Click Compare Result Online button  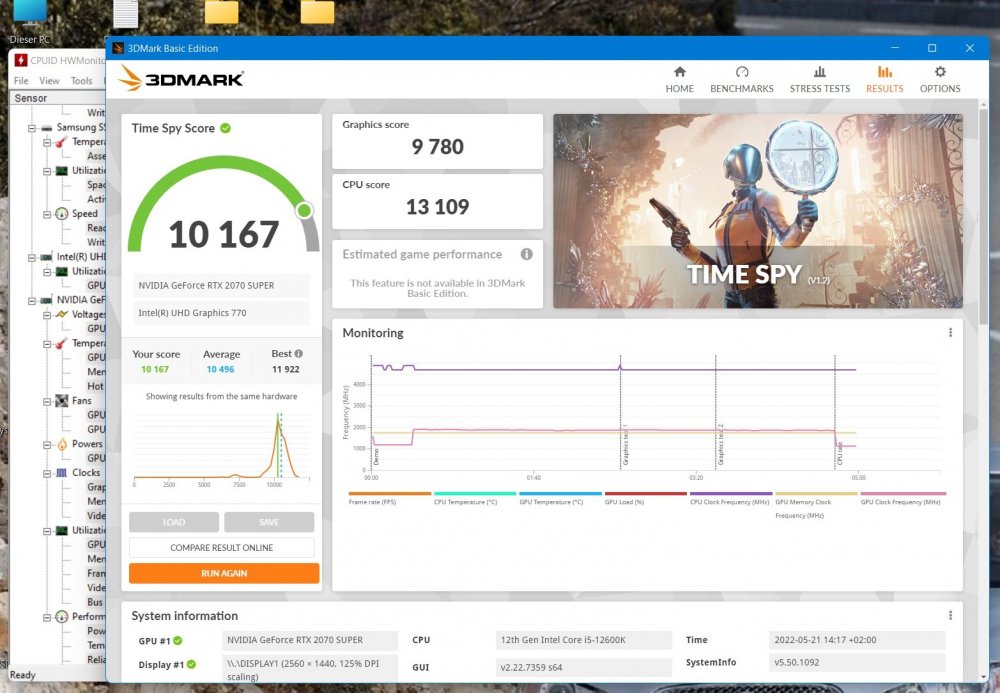221,548
